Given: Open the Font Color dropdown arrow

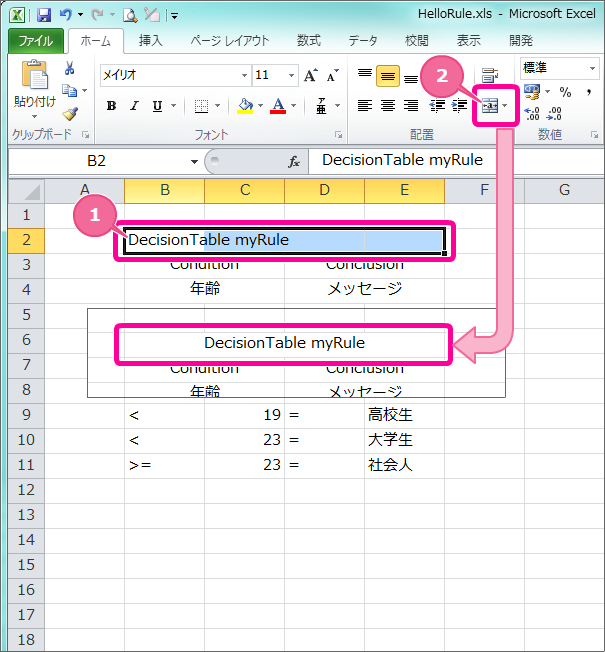Looking at the screenshot, I should [x=294, y=106].
